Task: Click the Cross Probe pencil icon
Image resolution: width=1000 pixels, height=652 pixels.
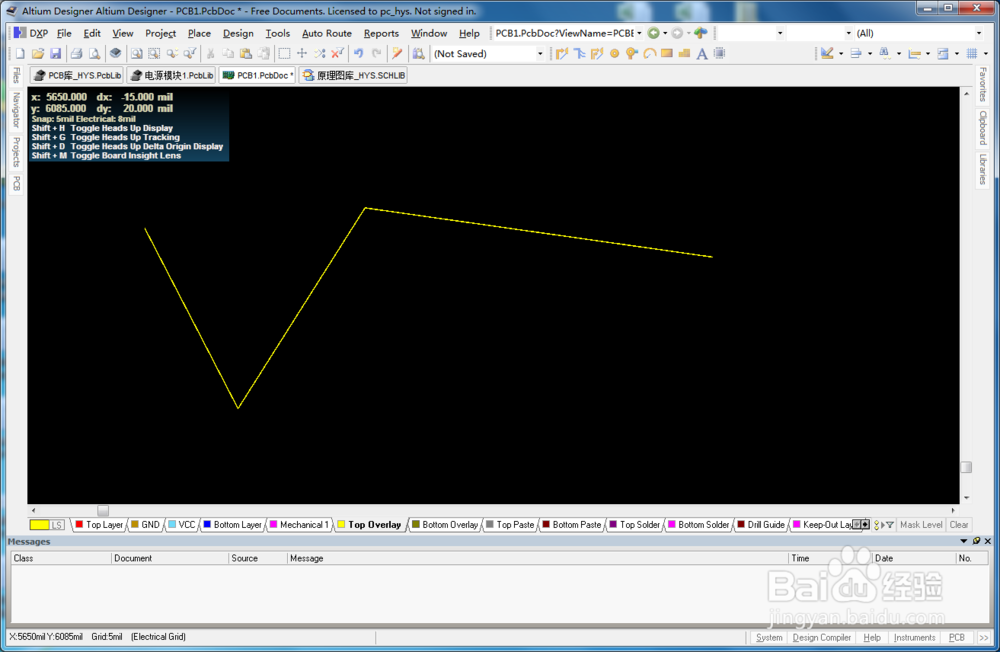Action: (x=397, y=54)
